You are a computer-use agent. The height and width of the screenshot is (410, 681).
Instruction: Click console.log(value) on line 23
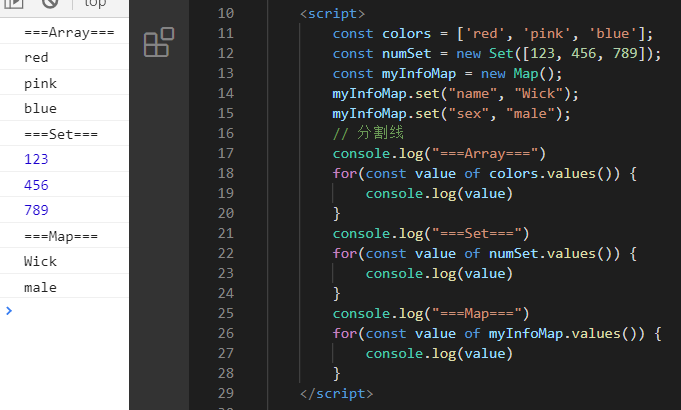click(x=439, y=273)
